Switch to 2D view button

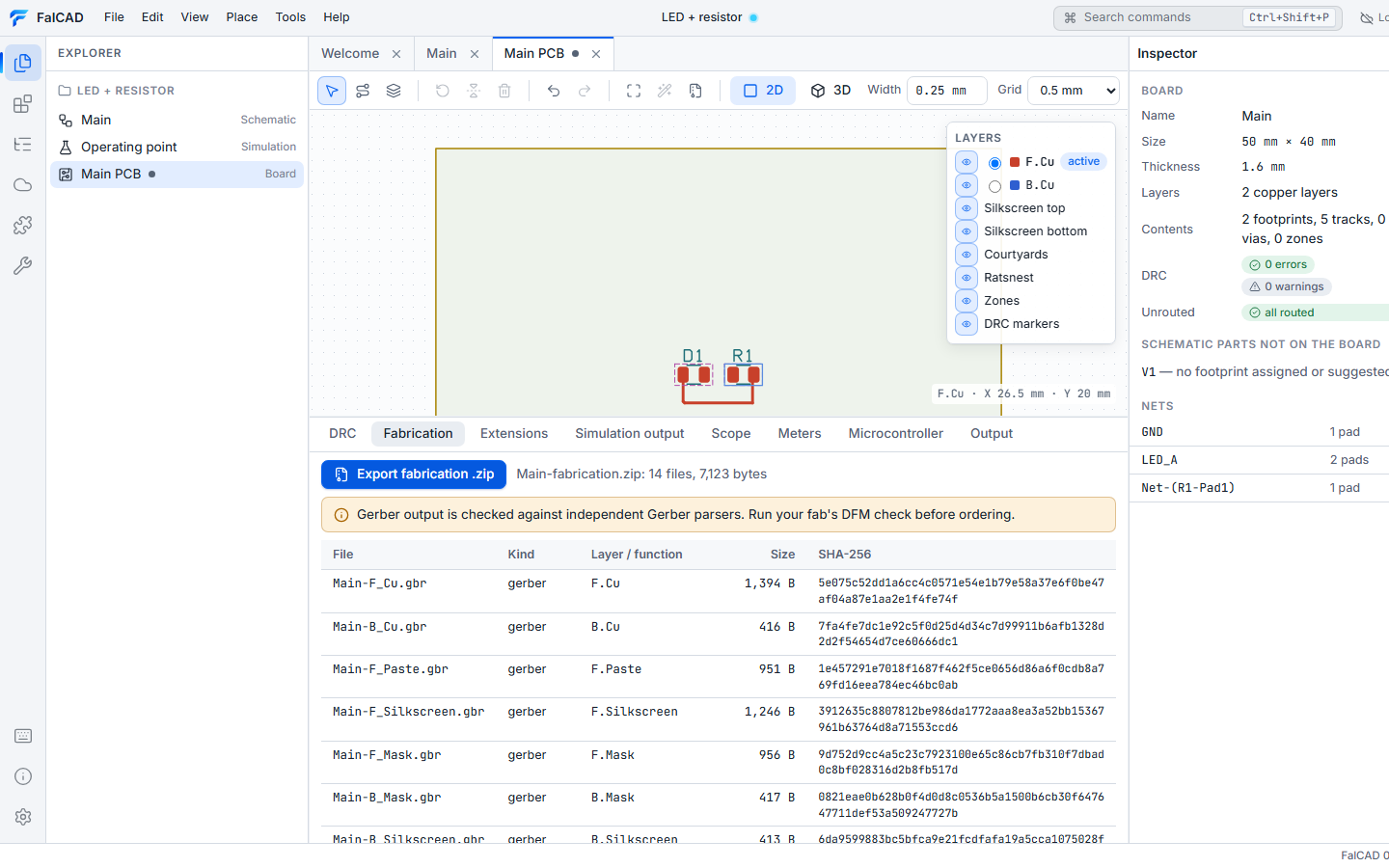(763, 91)
